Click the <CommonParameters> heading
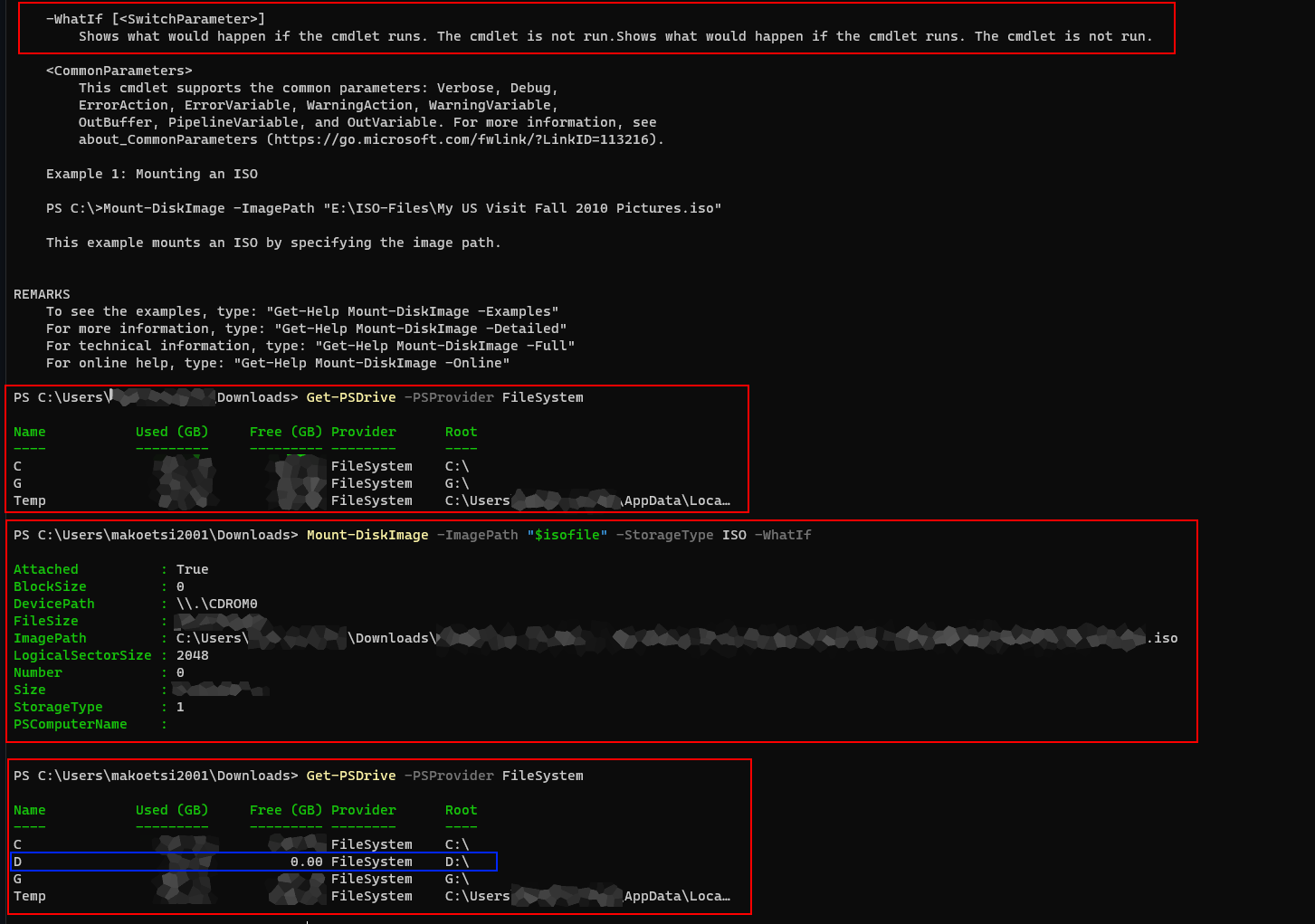Viewport: 1315px width, 924px height. pos(119,71)
